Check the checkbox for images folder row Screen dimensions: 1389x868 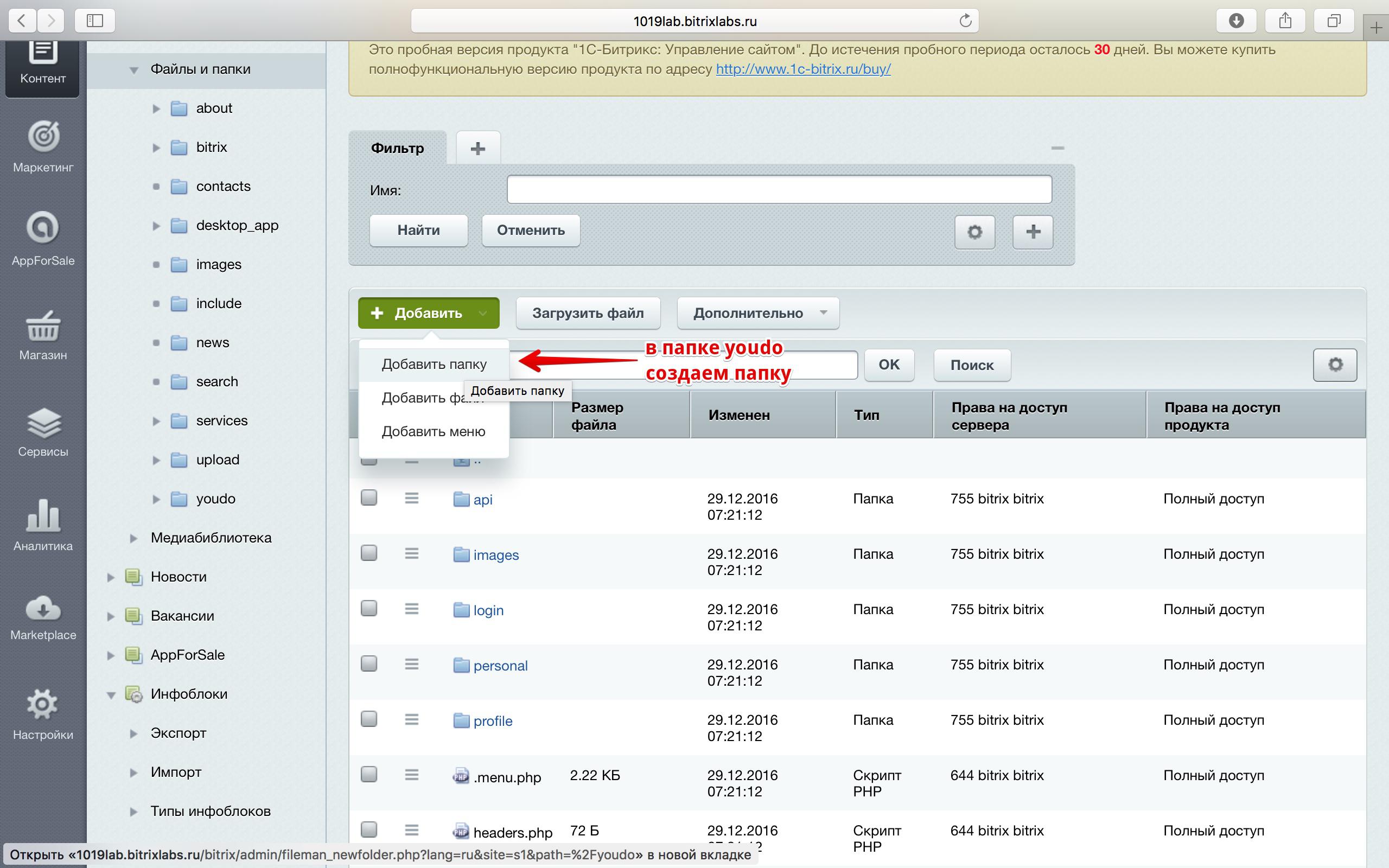coord(368,552)
